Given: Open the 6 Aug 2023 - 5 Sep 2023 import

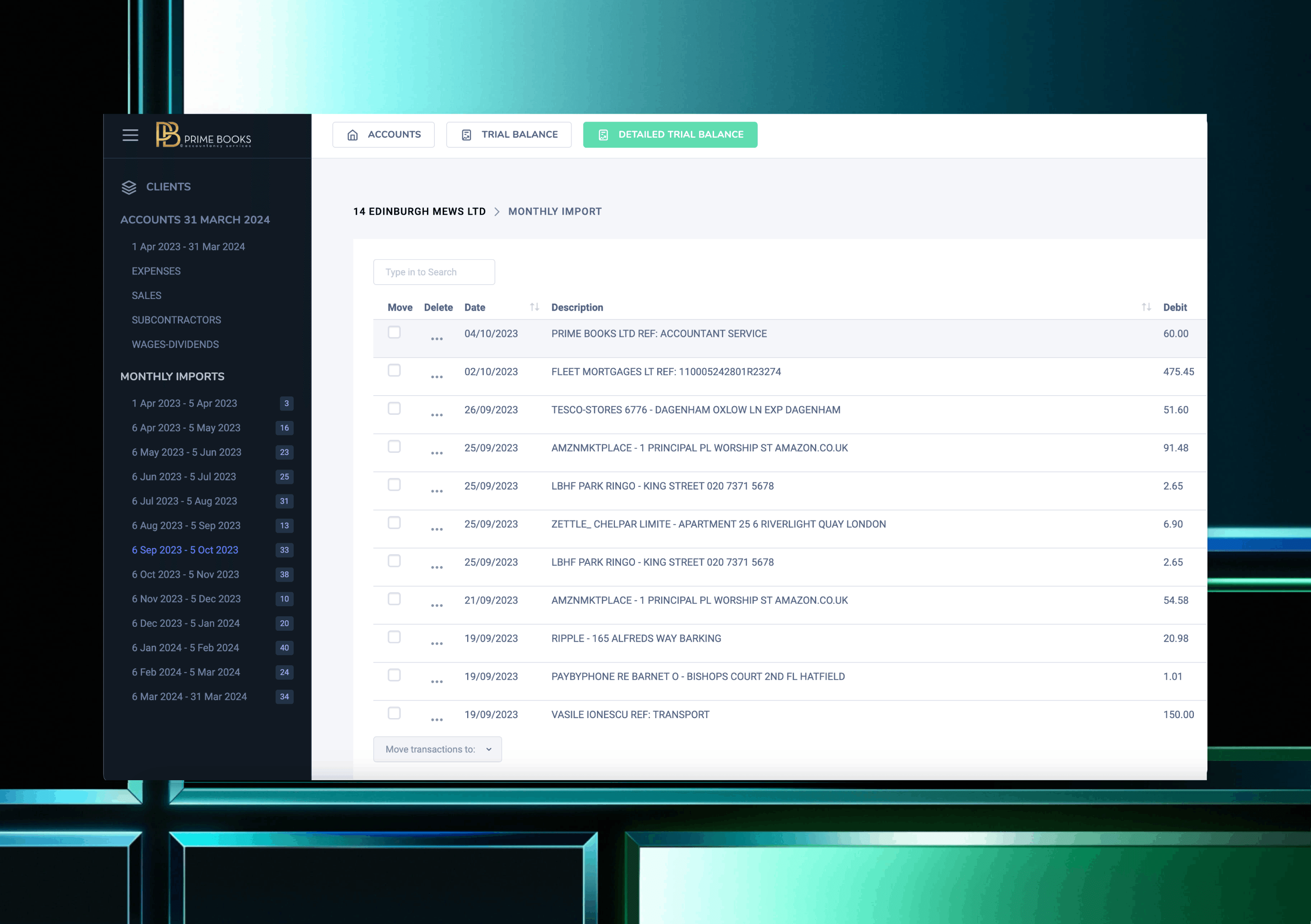Looking at the screenshot, I should tap(186, 525).
